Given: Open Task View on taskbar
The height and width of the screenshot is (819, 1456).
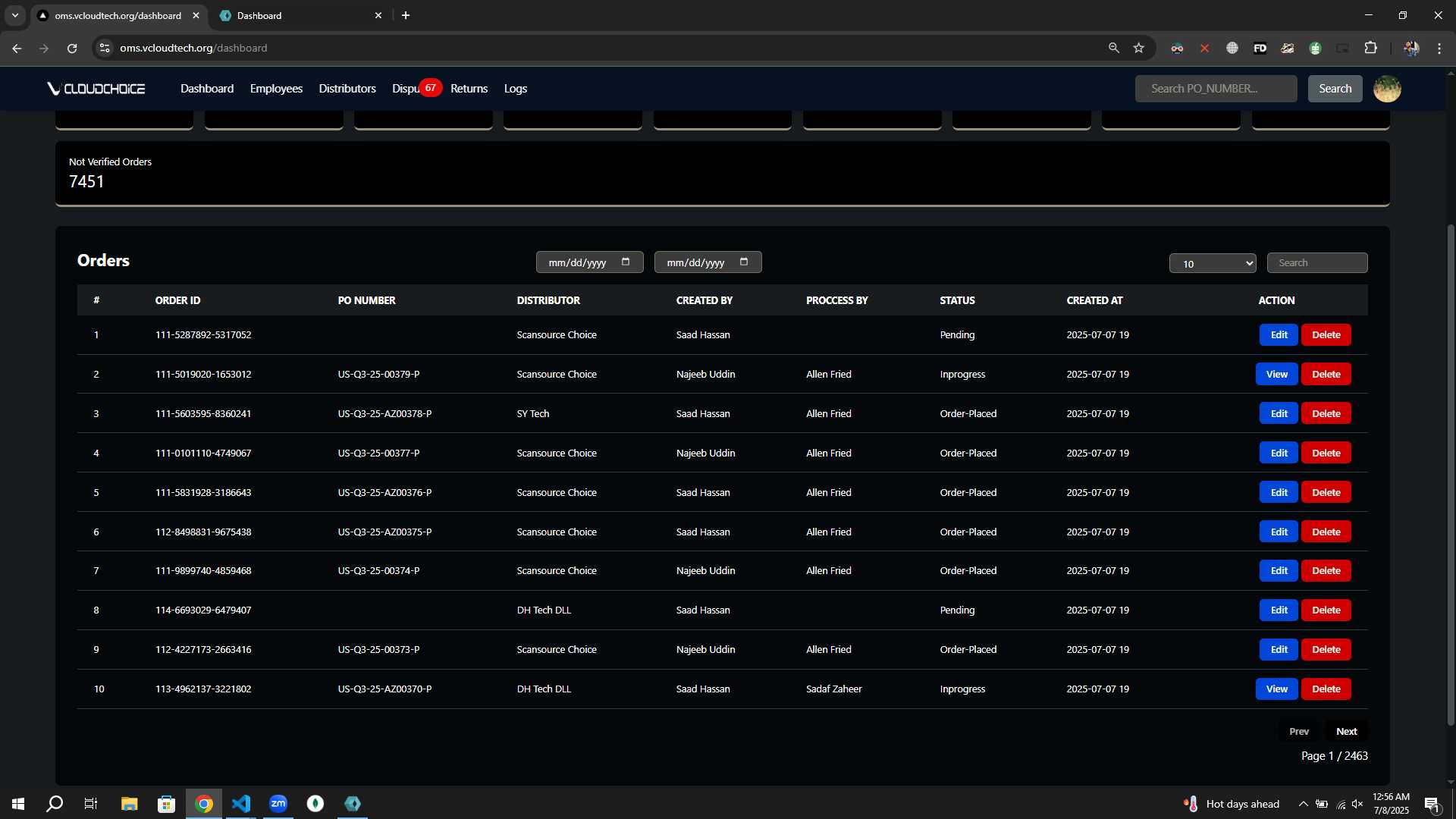Looking at the screenshot, I should [91, 804].
